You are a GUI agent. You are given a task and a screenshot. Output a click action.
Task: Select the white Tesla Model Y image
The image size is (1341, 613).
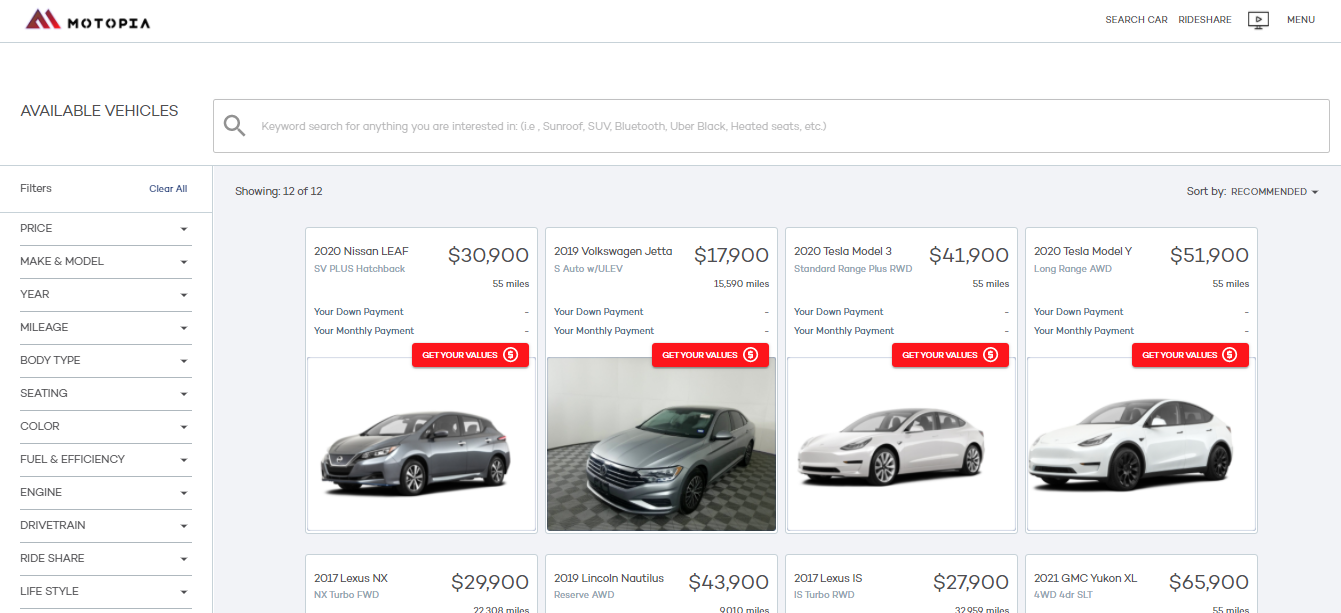point(1141,445)
